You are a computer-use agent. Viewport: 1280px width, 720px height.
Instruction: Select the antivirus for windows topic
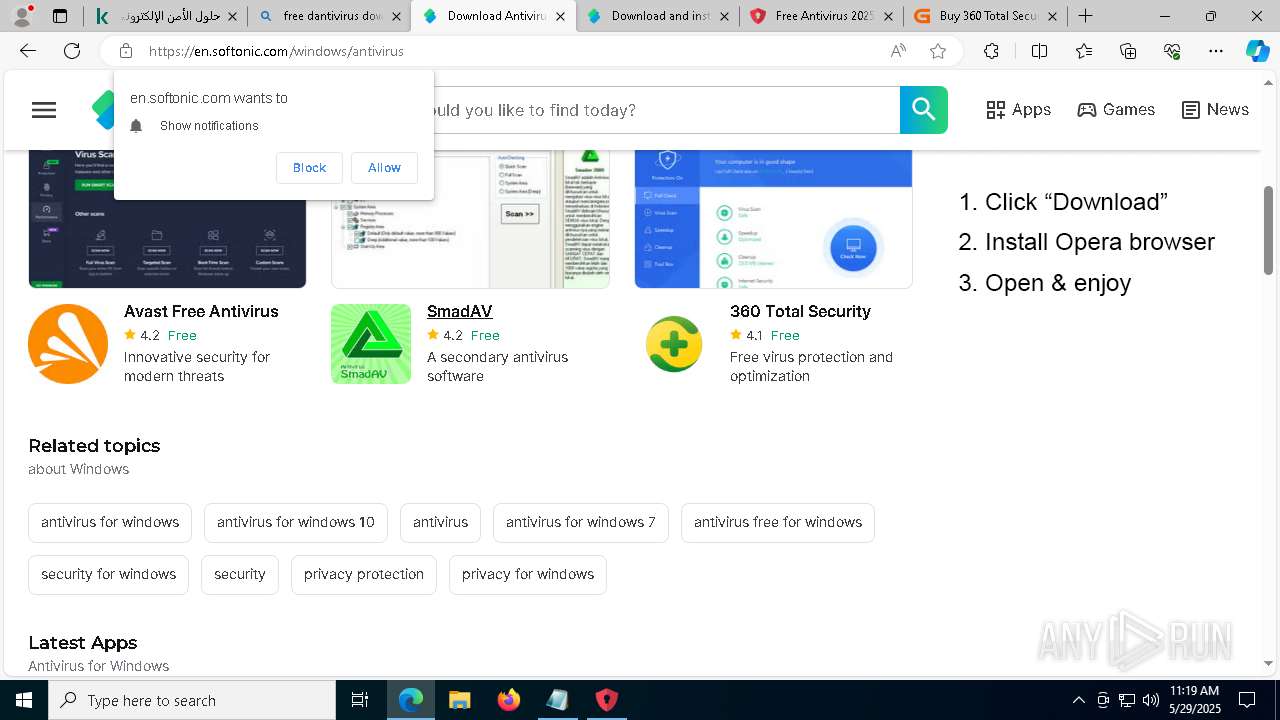(x=110, y=522)
